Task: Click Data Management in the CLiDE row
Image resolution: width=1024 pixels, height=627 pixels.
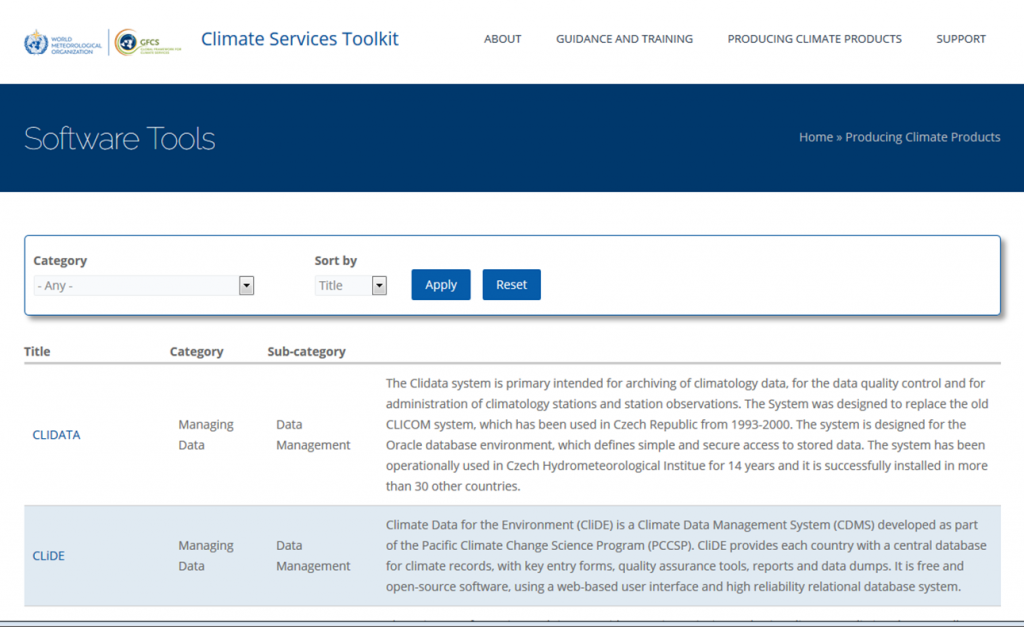Action: pos(313,555)
